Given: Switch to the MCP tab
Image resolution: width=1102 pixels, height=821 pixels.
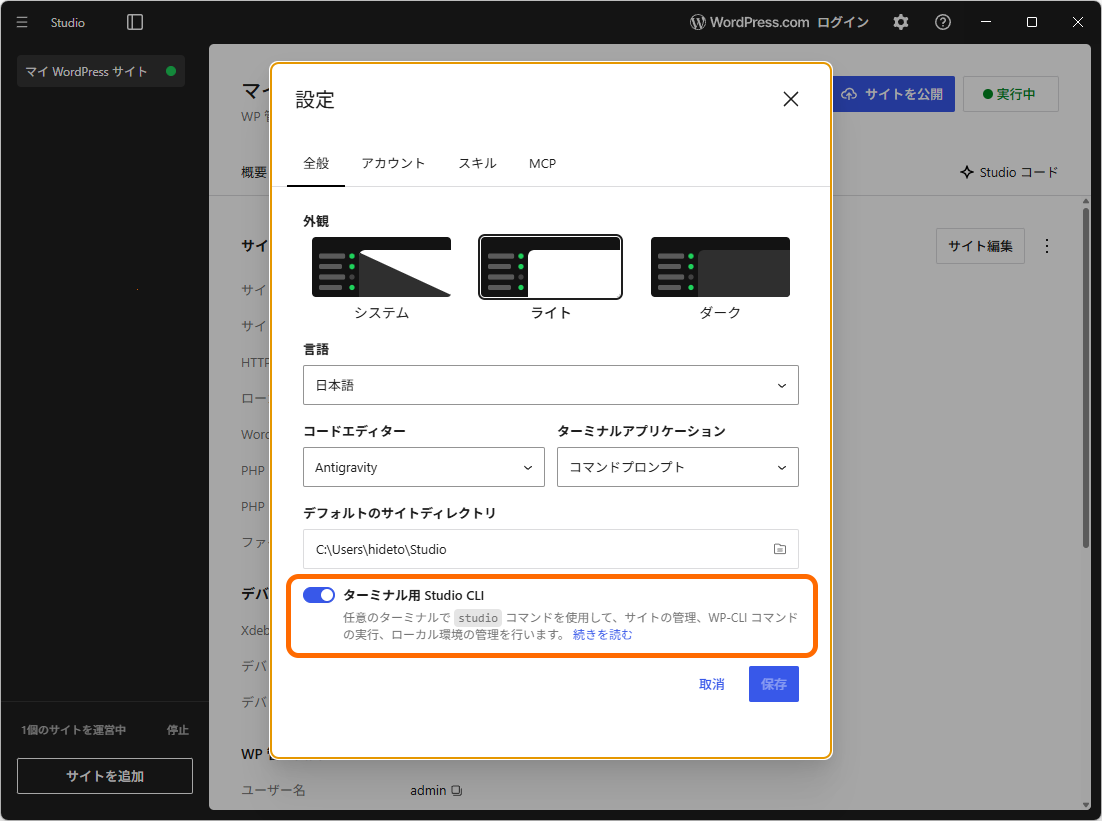Looking at the screenshot, I should pos(542,164).
